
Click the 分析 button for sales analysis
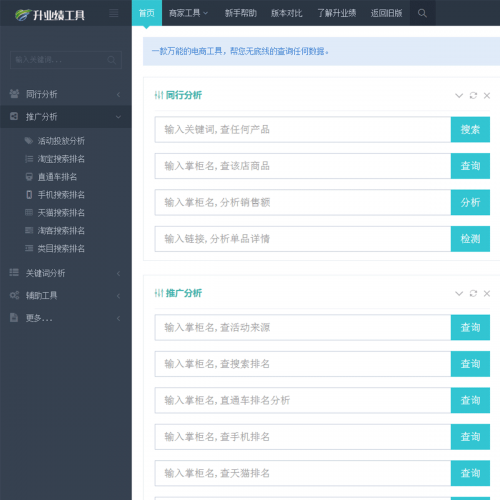tap(470, 202)
